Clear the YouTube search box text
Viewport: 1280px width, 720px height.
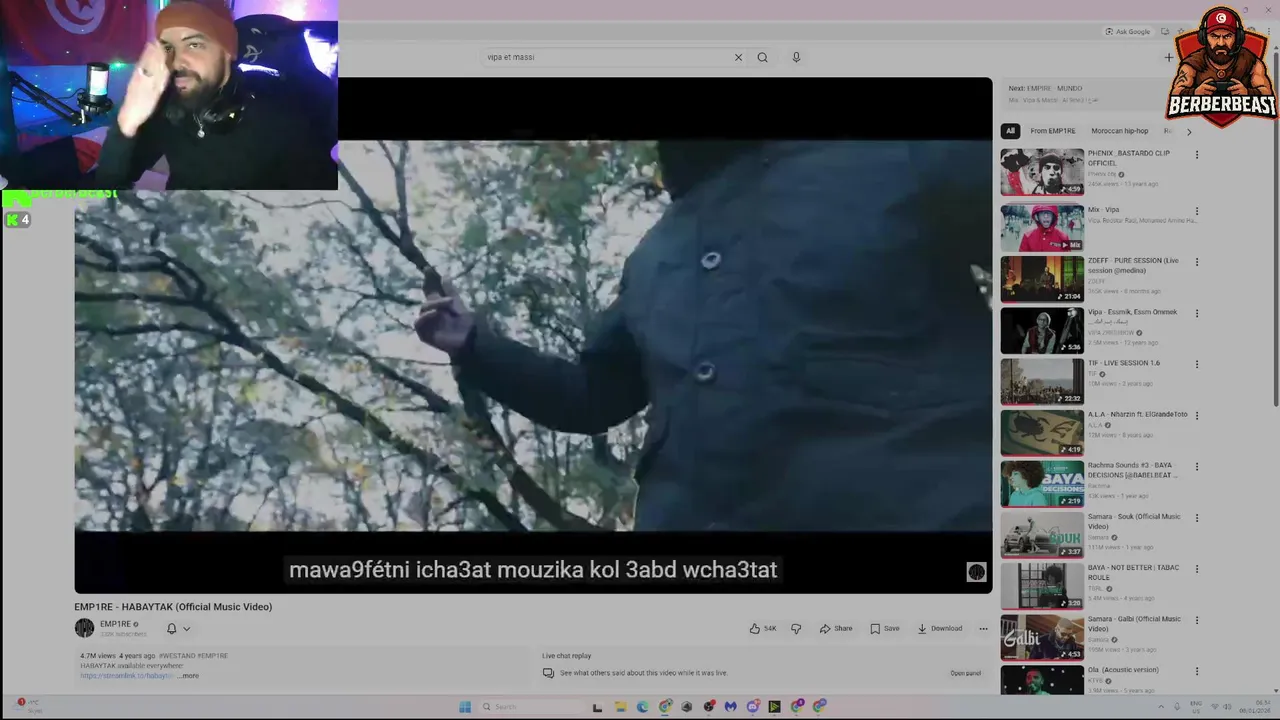738,57
